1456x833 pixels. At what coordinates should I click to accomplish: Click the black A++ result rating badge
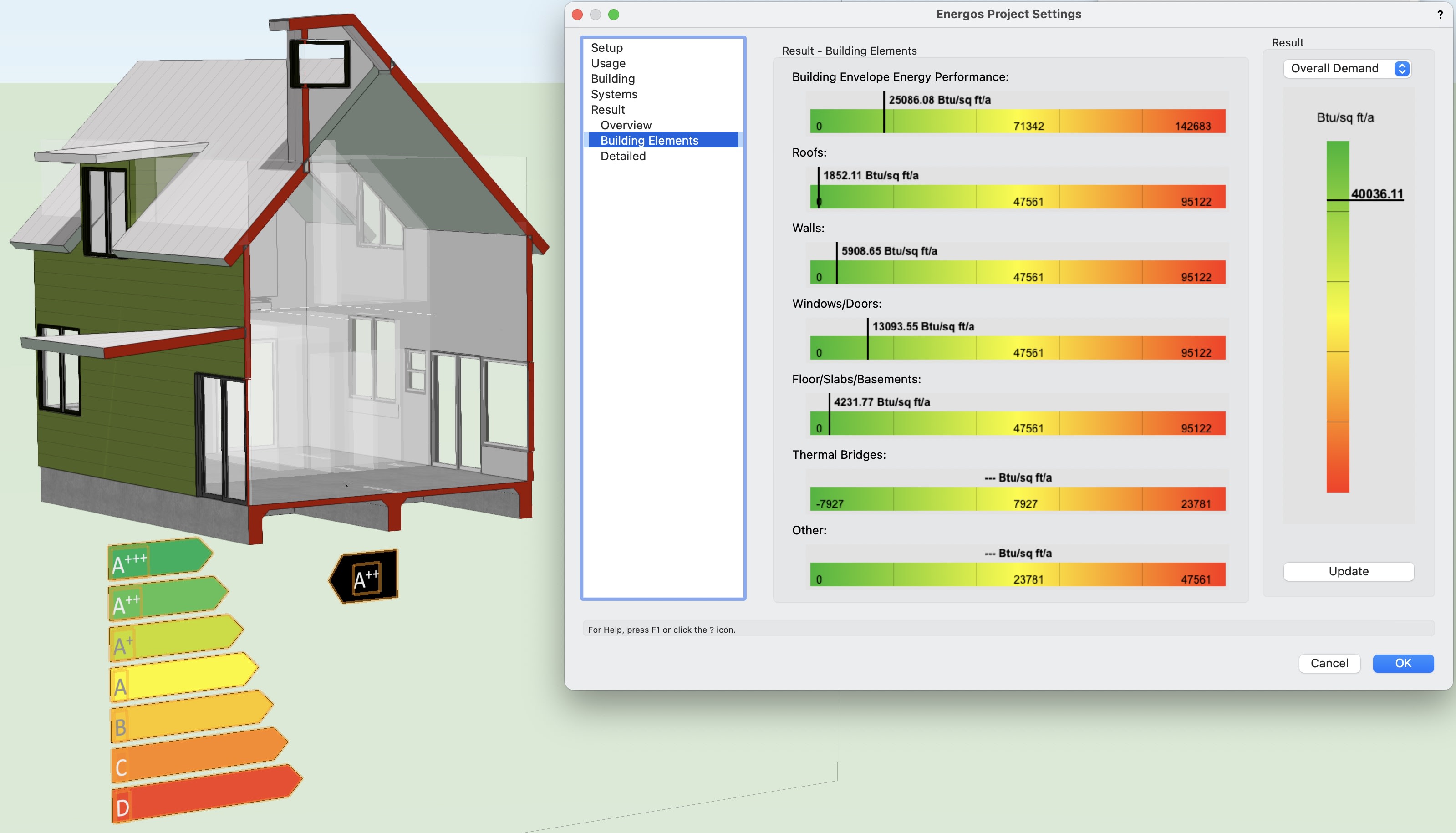(363, 577)
